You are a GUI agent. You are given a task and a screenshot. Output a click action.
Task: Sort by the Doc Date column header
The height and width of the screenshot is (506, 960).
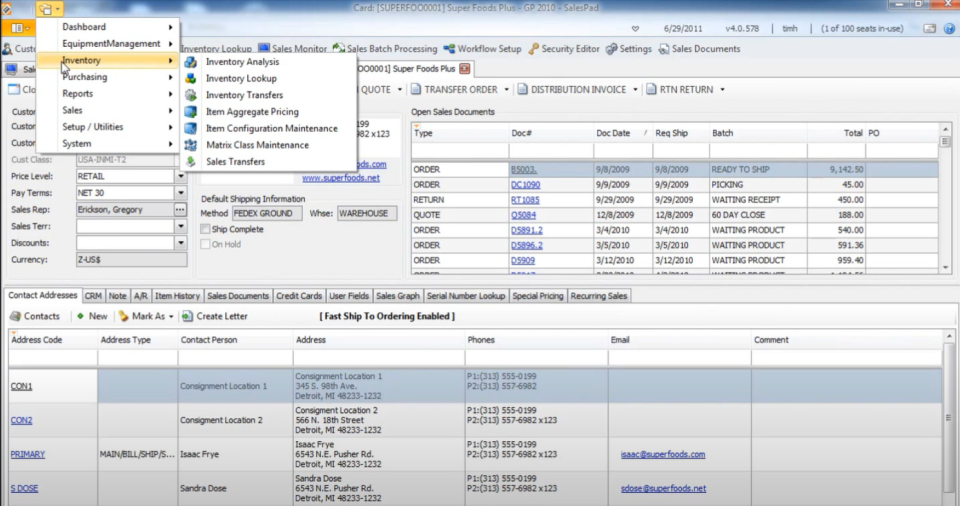coord(613,133)
